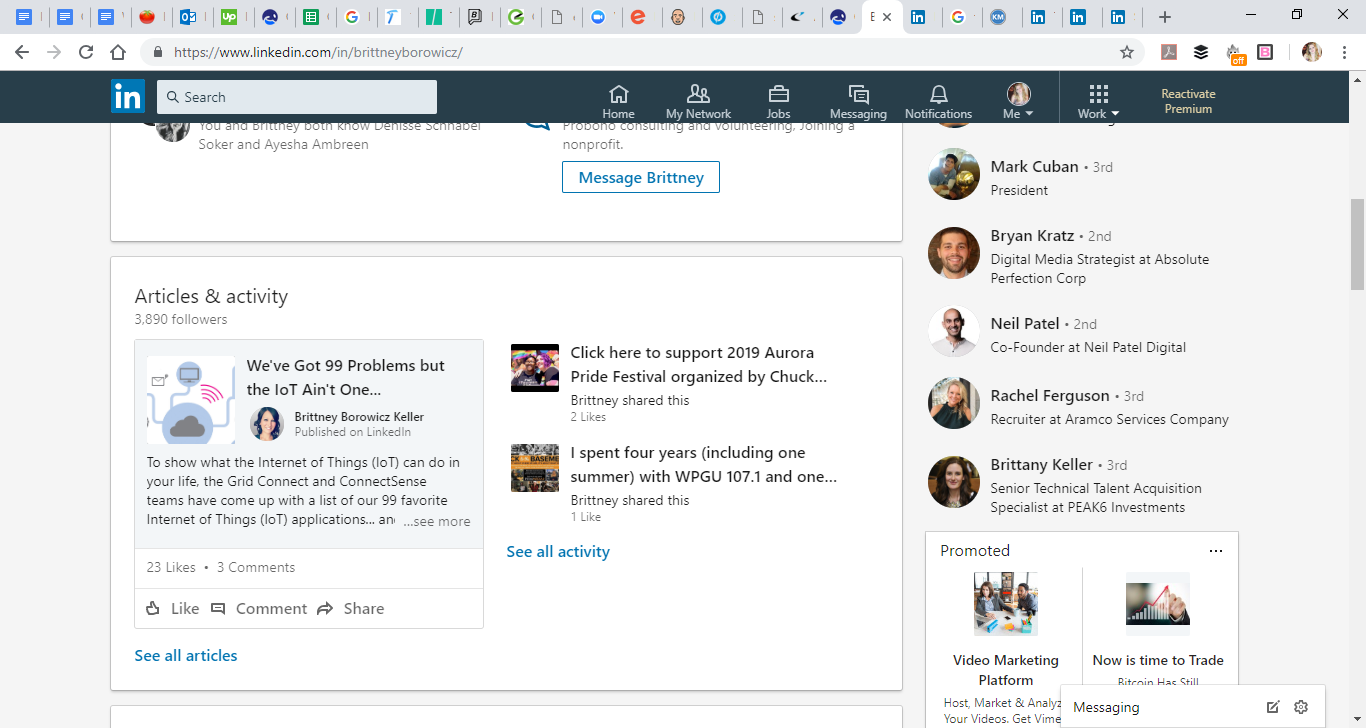Click the 23 Likes count

(171, 567)
